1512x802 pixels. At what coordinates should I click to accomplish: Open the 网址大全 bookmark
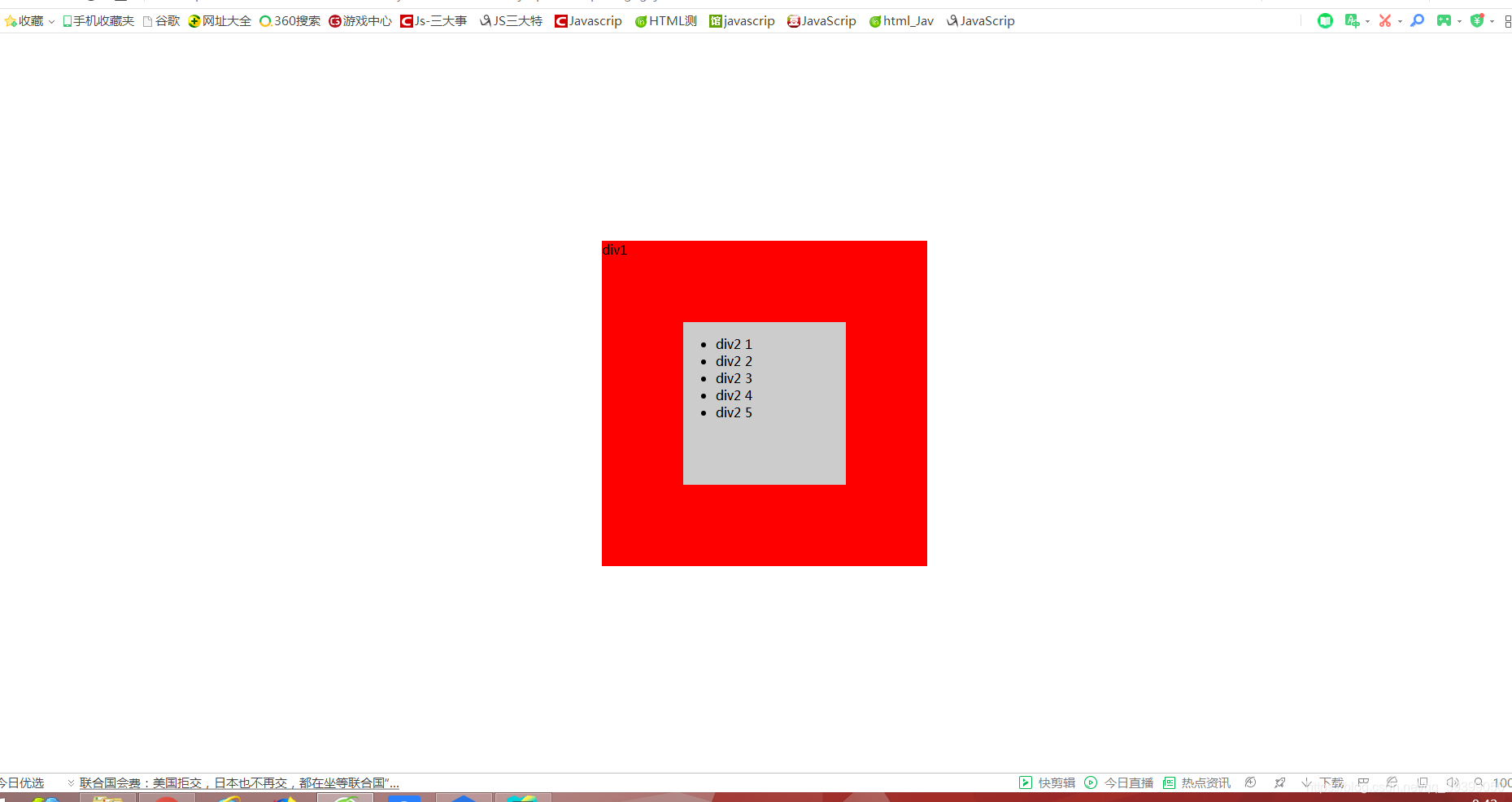[220, 21]
